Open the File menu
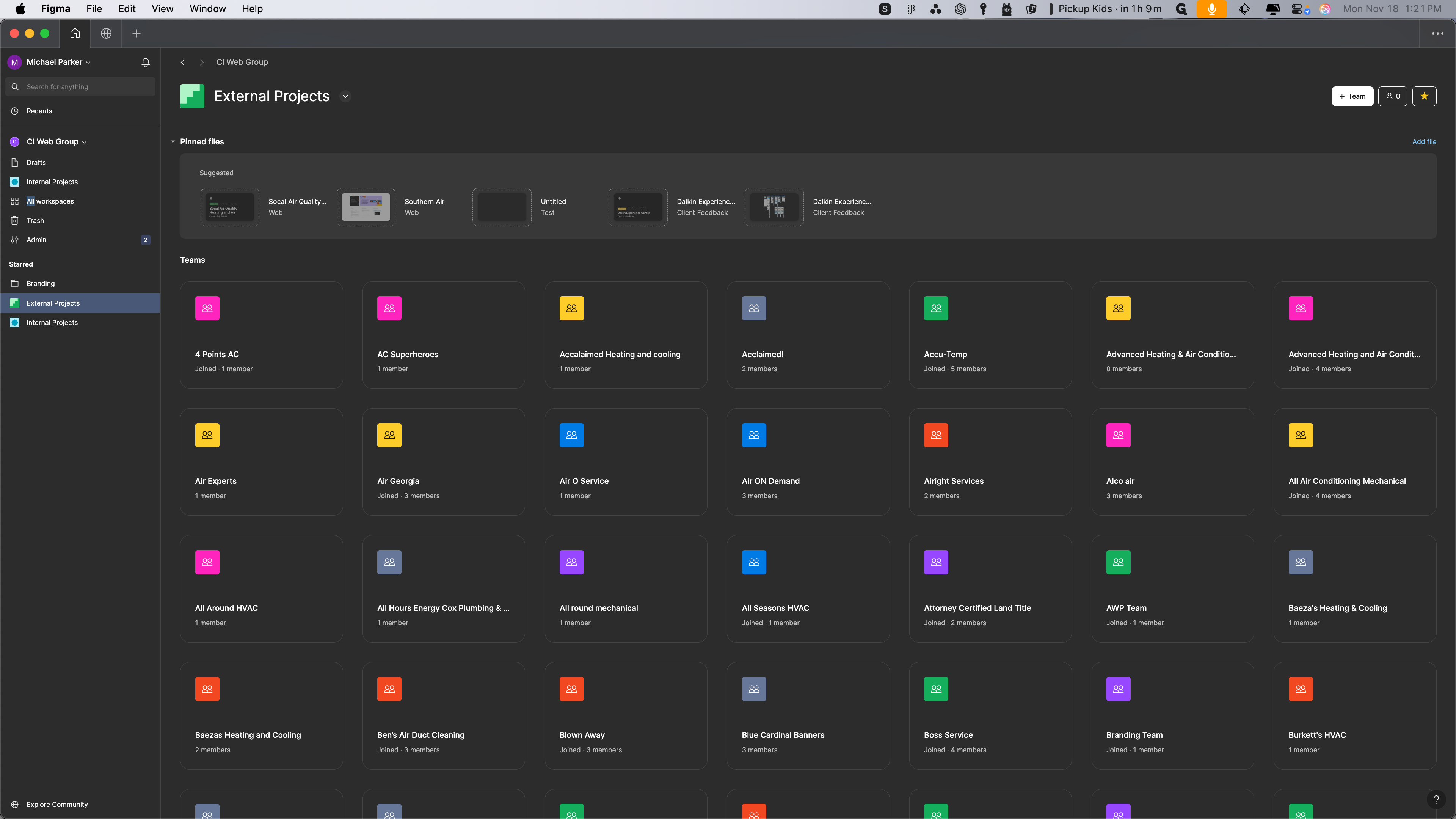Screen dimensions: 1456x819 tap(94, 9)
